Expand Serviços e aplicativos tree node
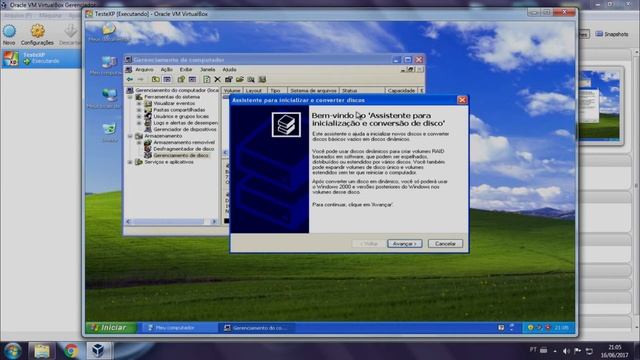 130,162
